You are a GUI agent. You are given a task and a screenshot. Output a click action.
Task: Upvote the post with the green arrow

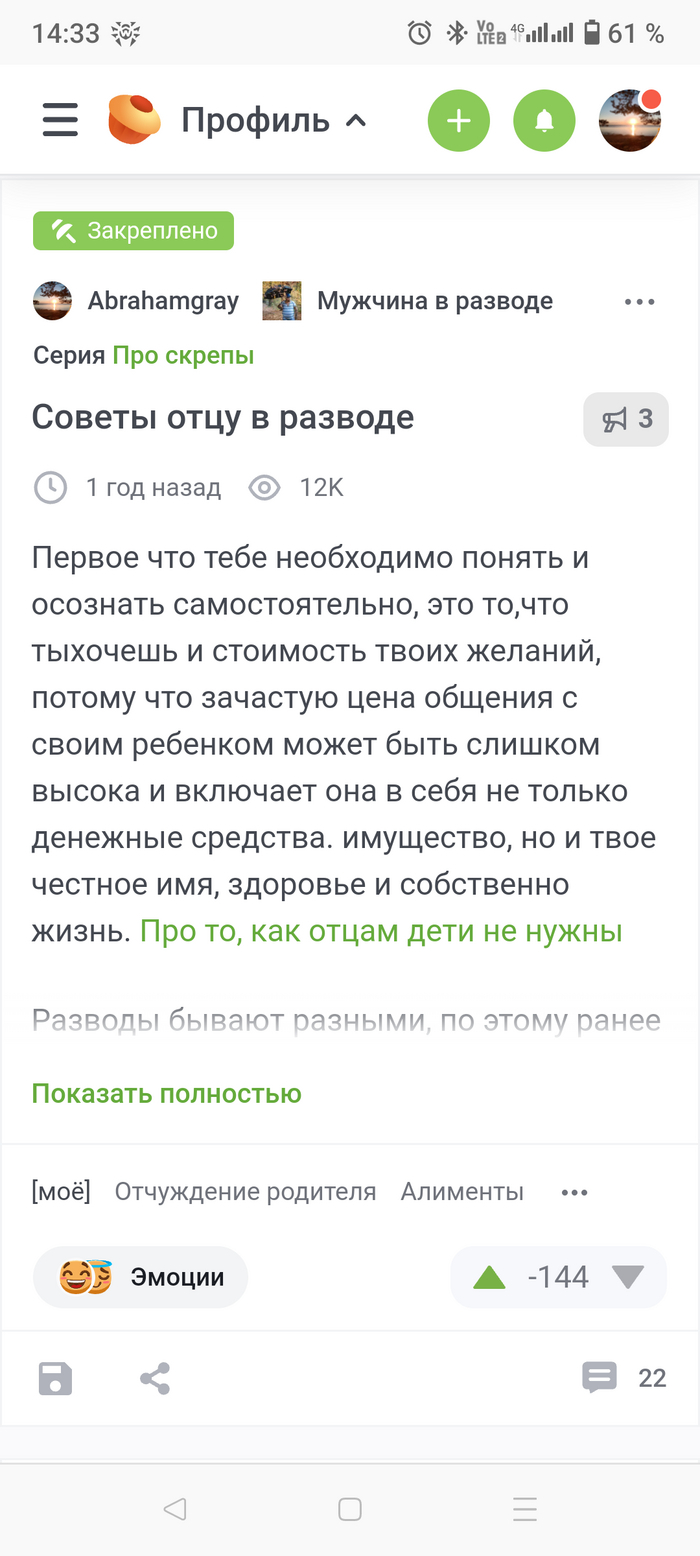489,1276
